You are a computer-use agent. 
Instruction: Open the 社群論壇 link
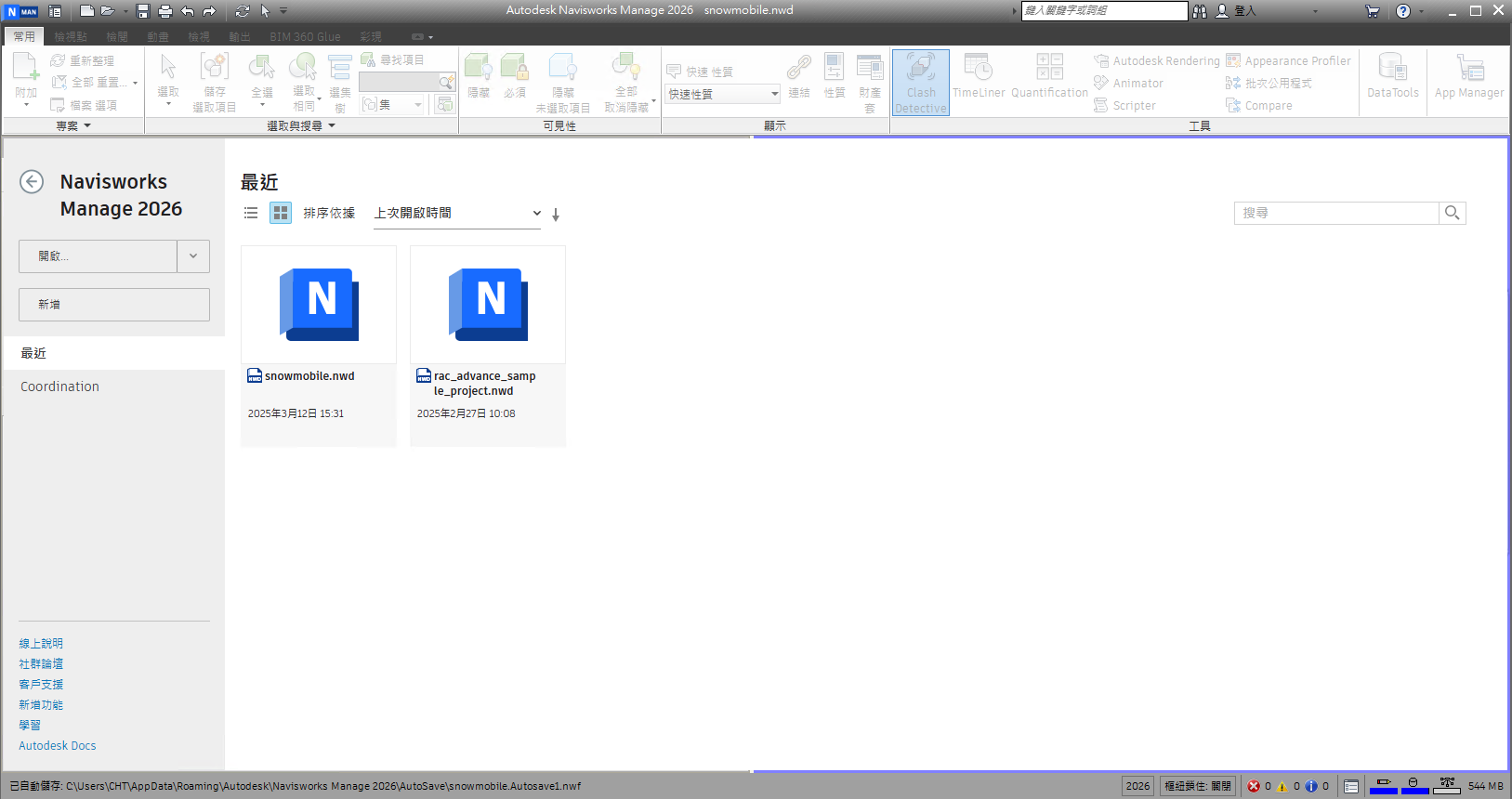click(41, 663)
